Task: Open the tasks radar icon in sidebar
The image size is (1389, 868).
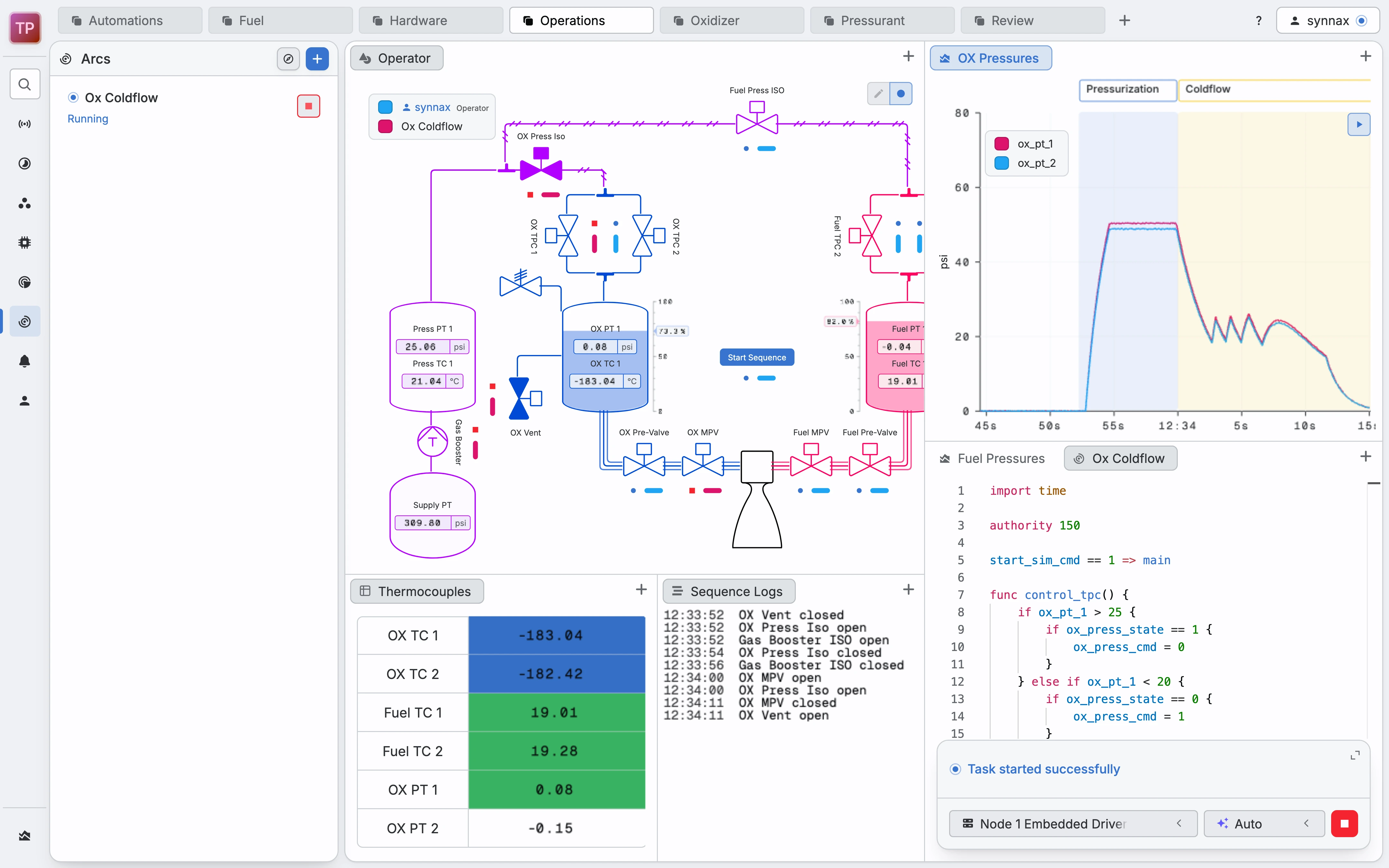Action: (x=25, y=282)
